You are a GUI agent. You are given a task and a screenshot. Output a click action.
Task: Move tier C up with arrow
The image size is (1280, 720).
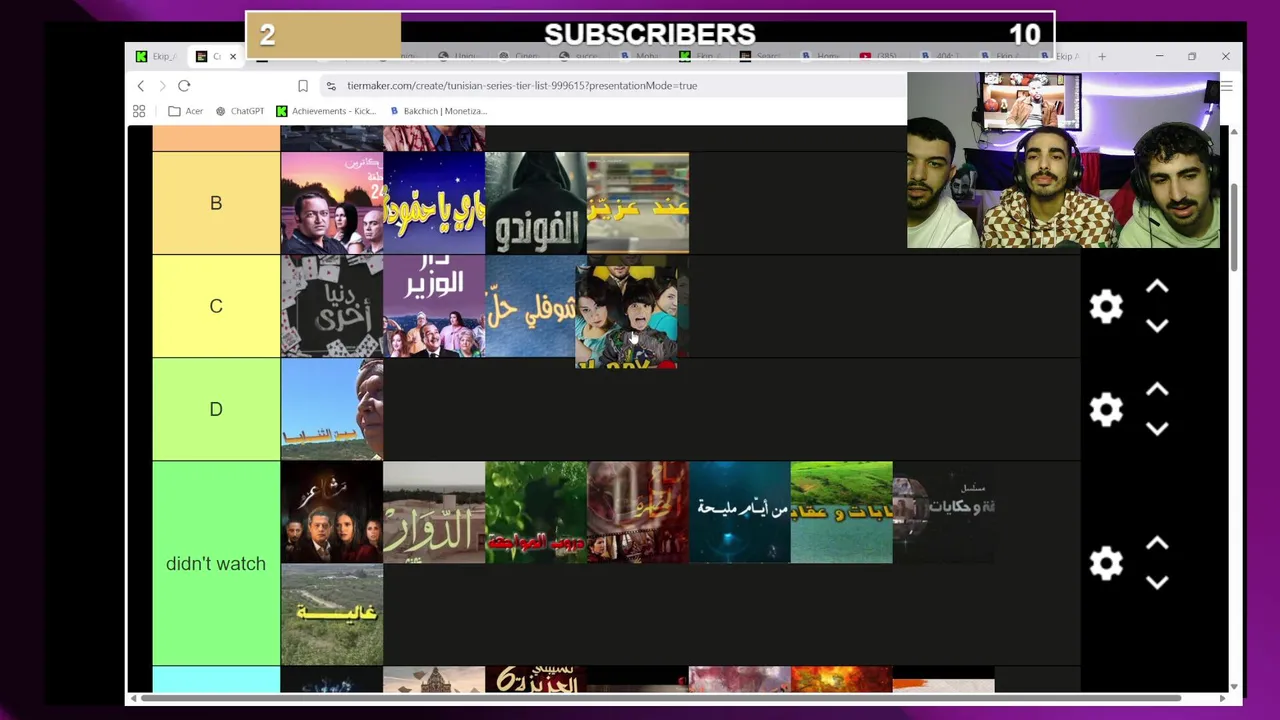[1157, 287]
